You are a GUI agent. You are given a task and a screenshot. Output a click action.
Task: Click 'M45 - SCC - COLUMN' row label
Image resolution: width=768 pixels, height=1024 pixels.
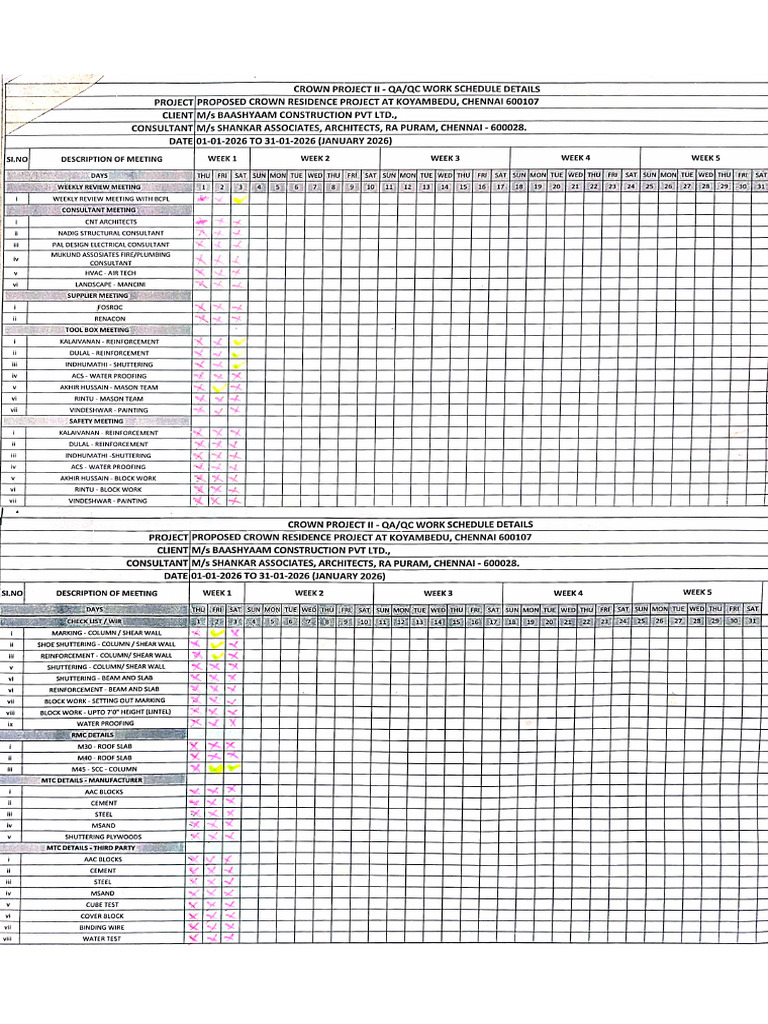coord(104,769)
